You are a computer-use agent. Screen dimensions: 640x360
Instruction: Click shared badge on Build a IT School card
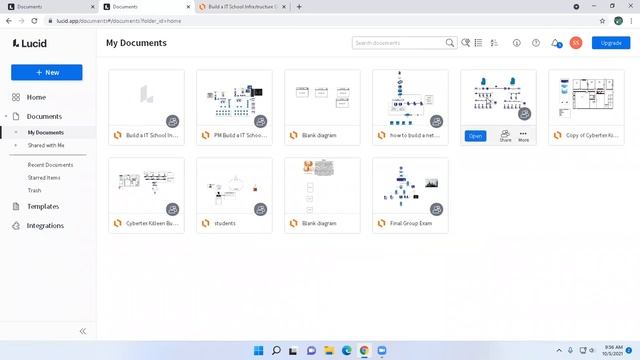click(173, 121)
